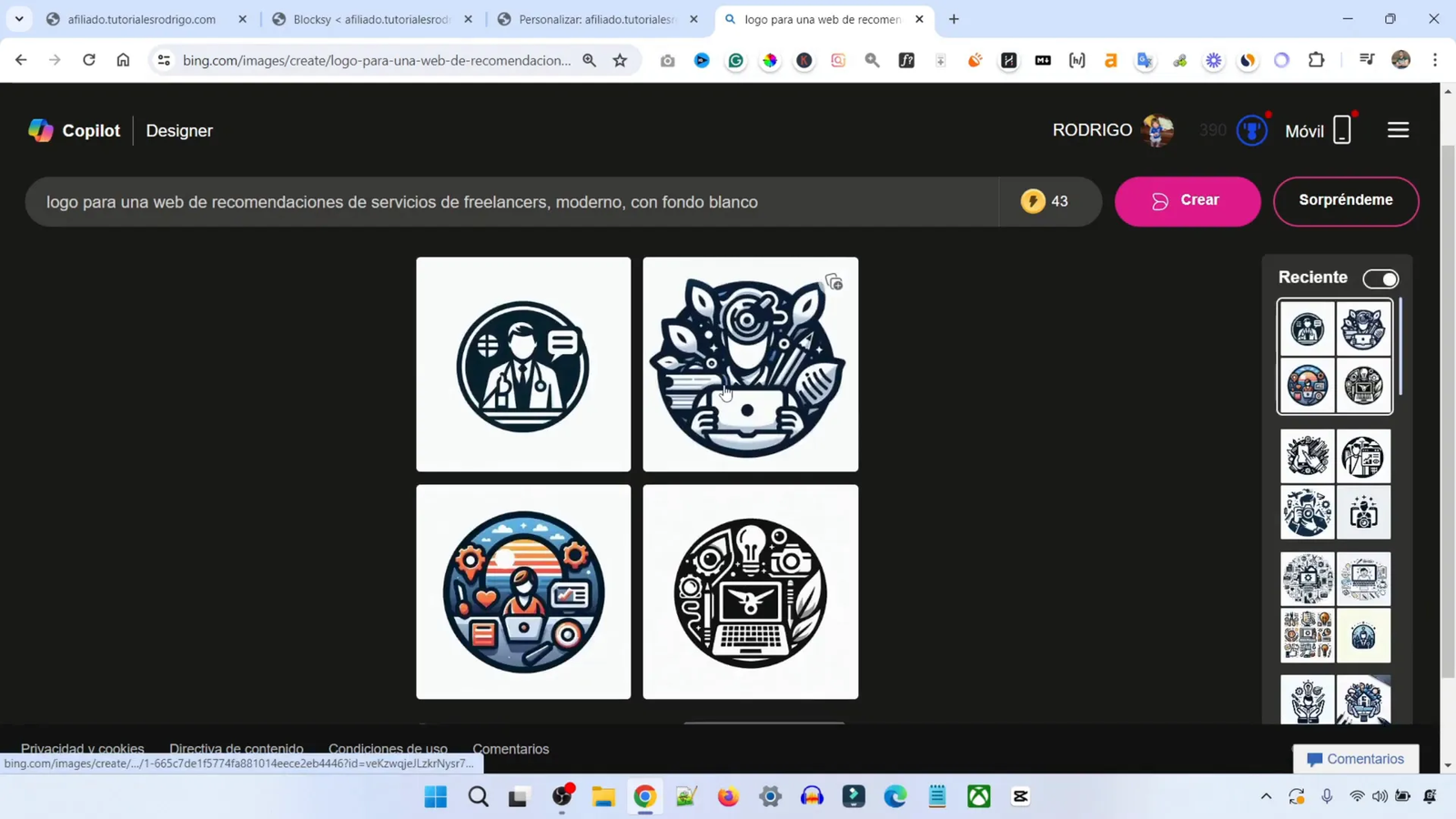Copy the second generated logo using its copy icon
The height and width of the screenshot is (819, 1456).
[x=833, y=281]
